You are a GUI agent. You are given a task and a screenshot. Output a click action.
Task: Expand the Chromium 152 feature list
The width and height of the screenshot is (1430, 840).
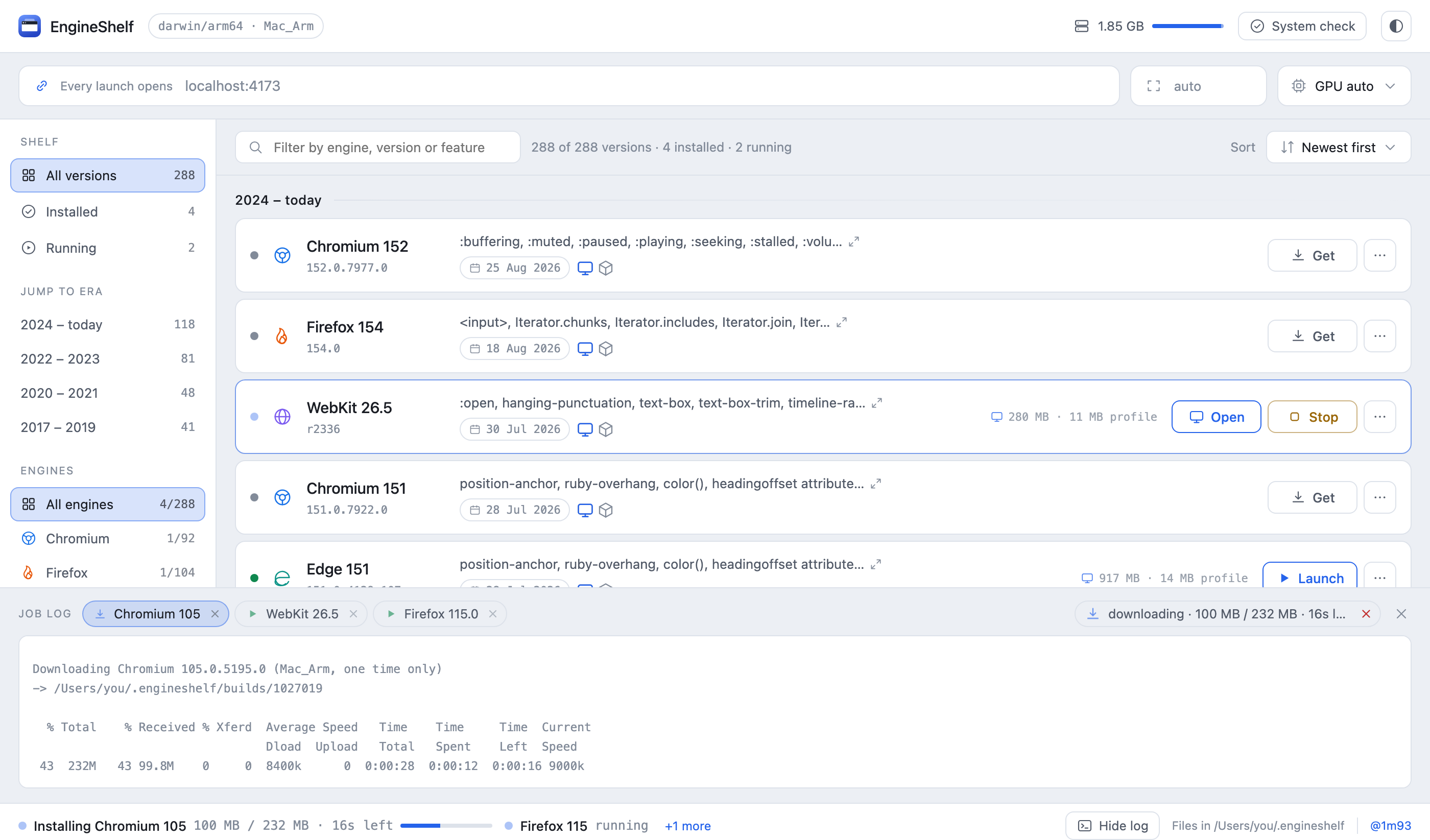click(853, 242)
